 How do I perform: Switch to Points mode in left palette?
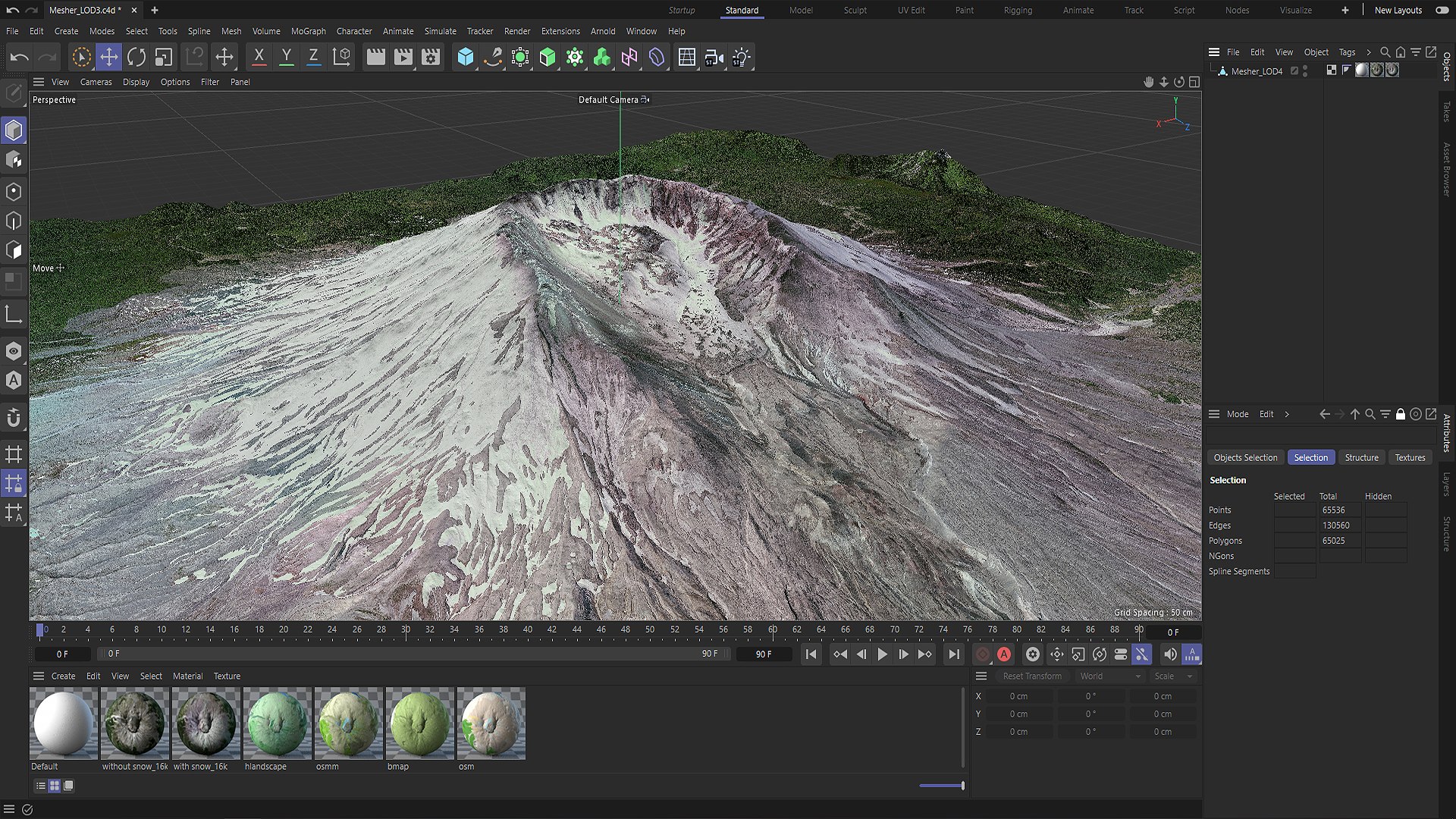(x=14, y=192)
